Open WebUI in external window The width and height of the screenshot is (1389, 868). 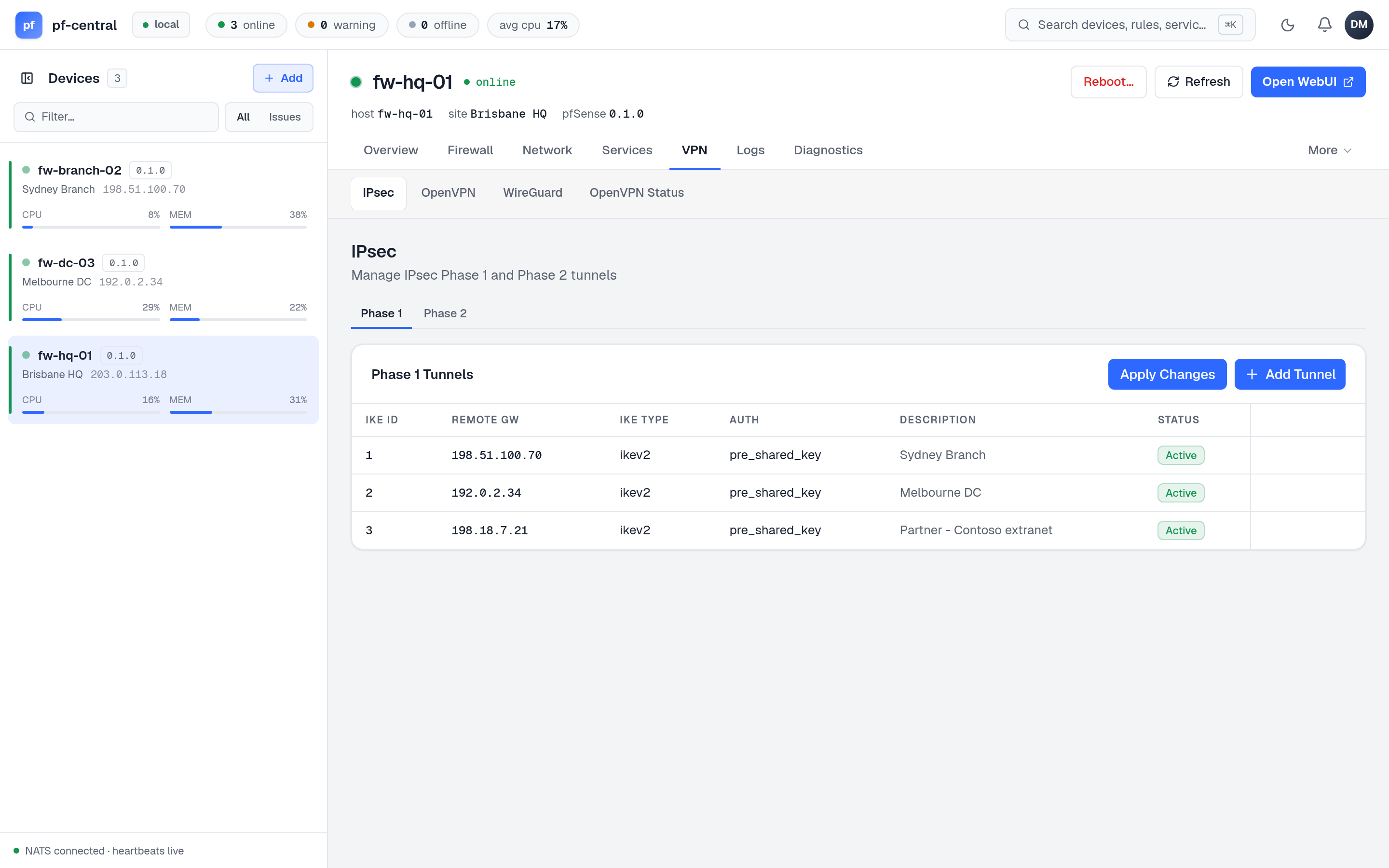(x=1307, y=82)
